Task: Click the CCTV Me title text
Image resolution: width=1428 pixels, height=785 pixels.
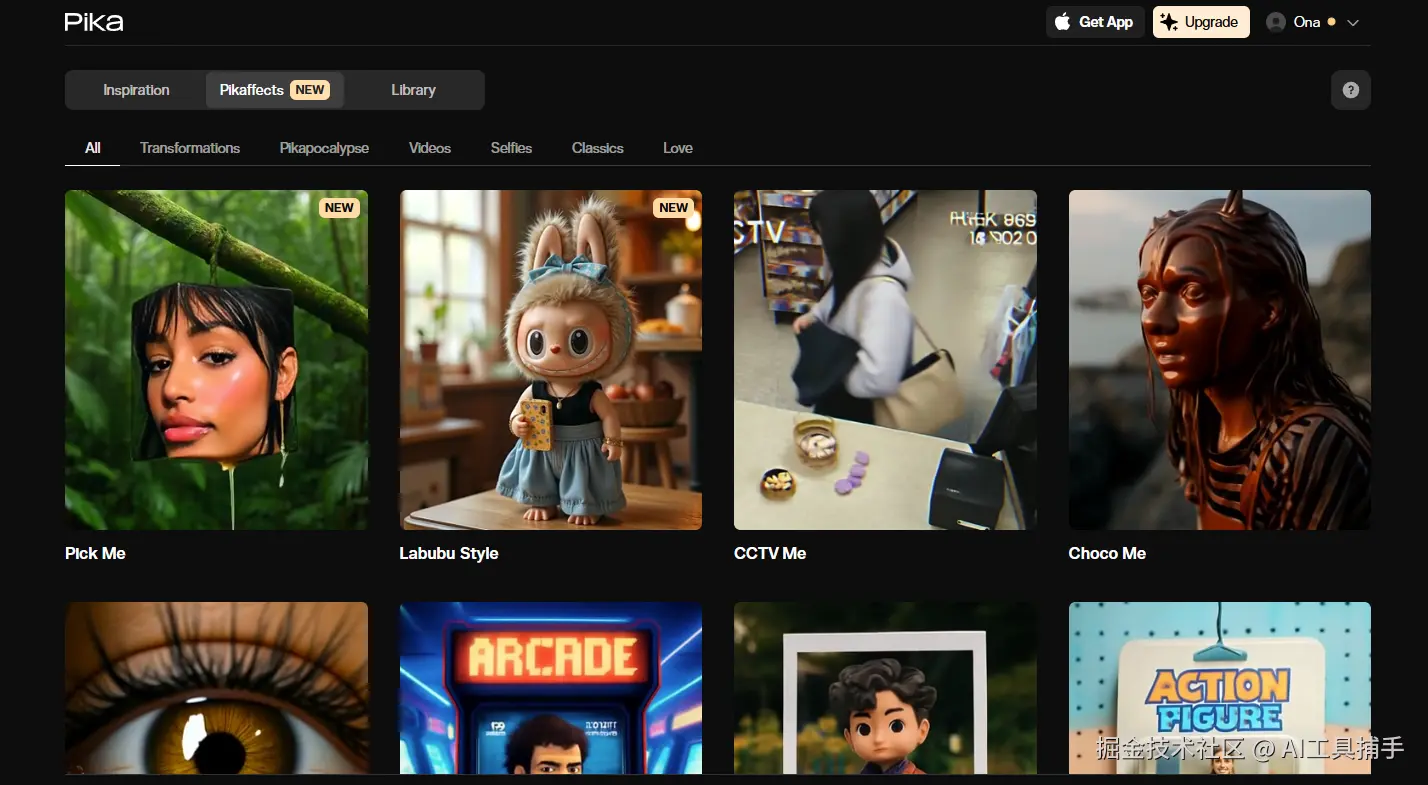Action: 770,553
